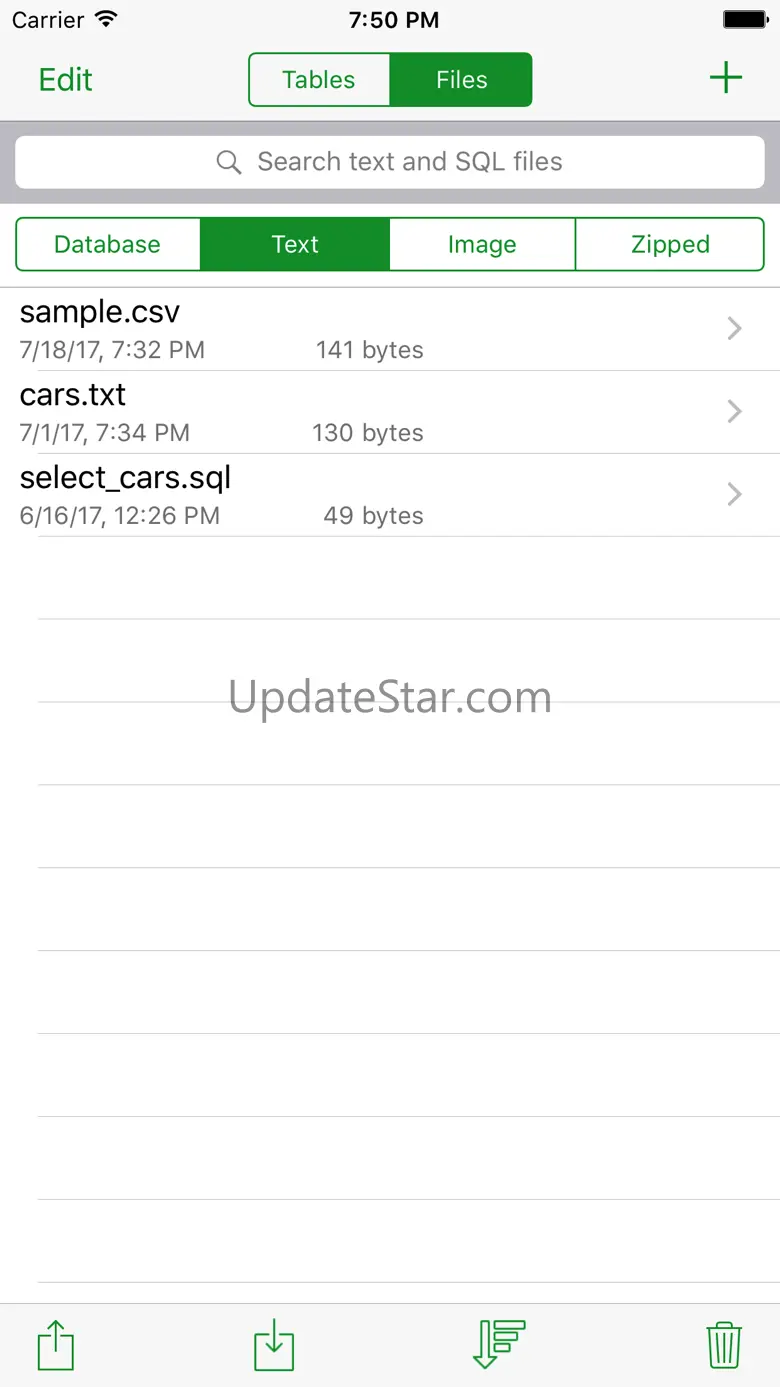Select the Files segment
The height and width of the screenshot is (1387, 780).
pos(461,80)
